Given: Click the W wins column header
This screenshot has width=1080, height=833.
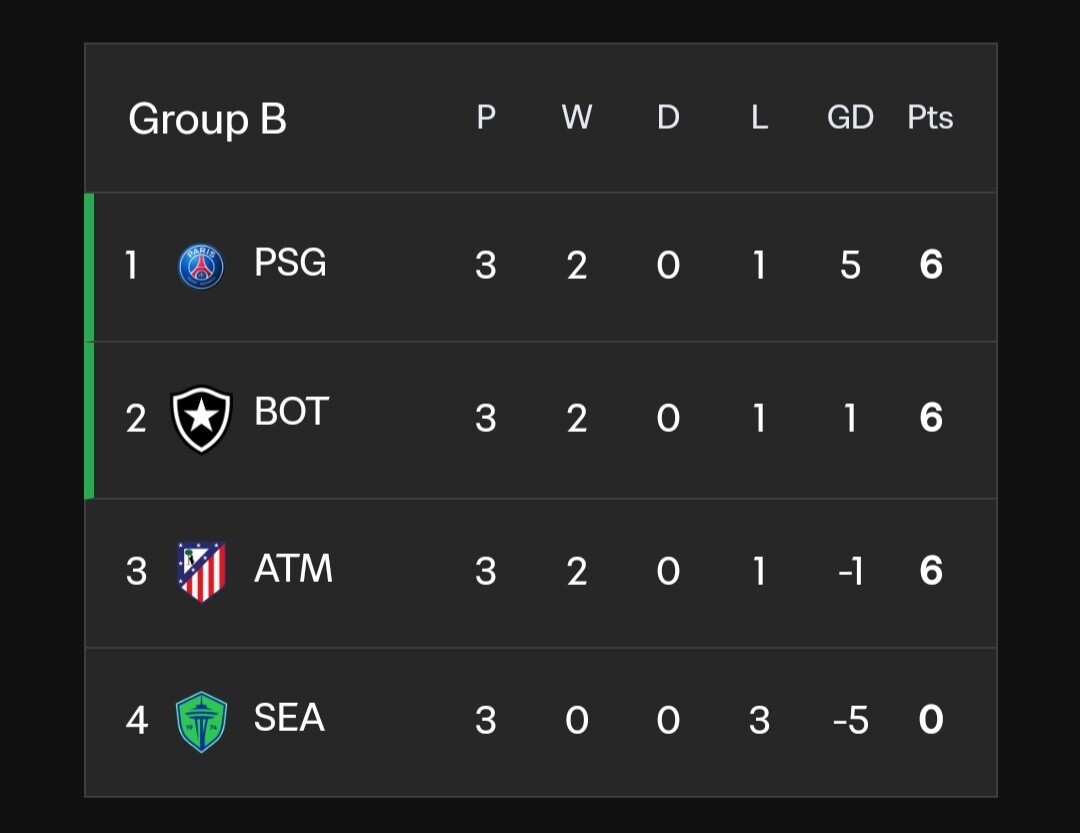Looking at the screenshot, I should 577,118.
